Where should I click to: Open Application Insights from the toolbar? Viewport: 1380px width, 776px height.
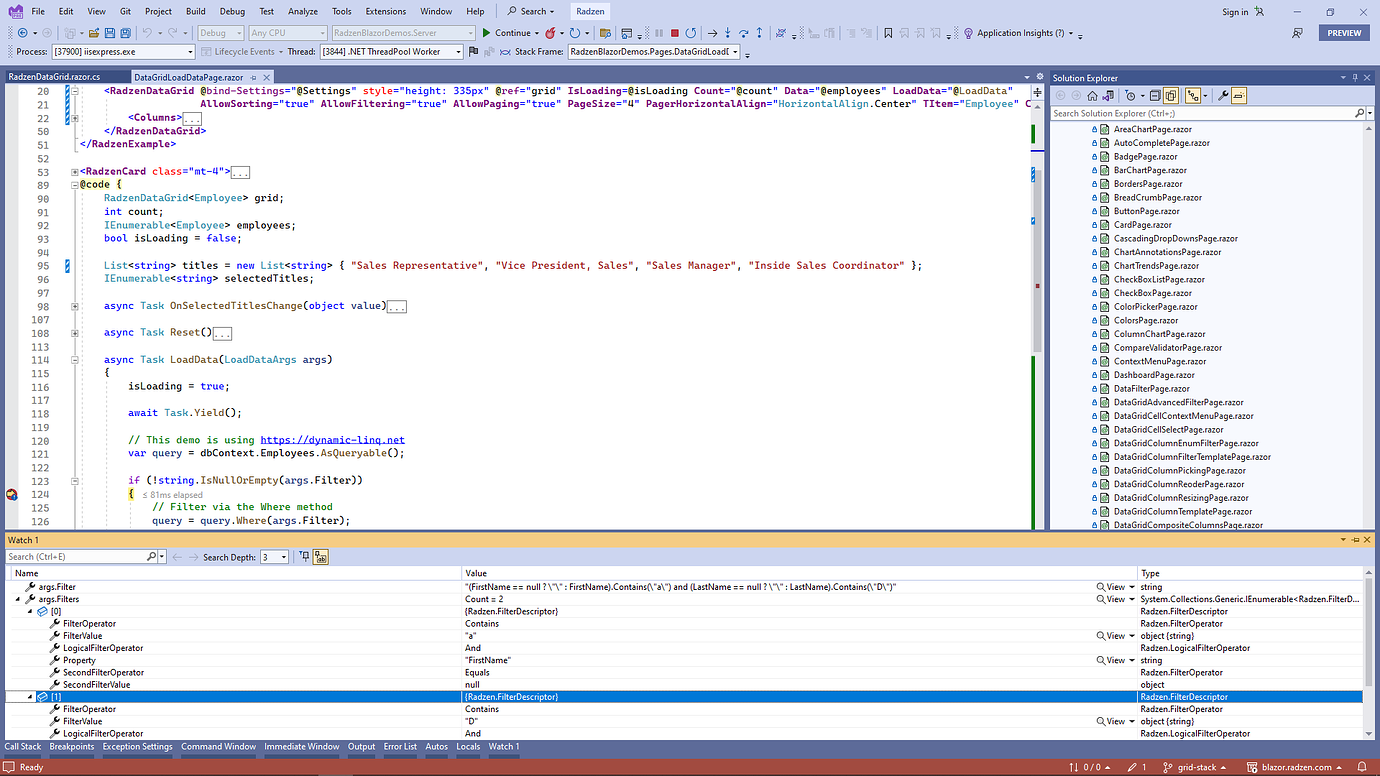coord(1013,31)
